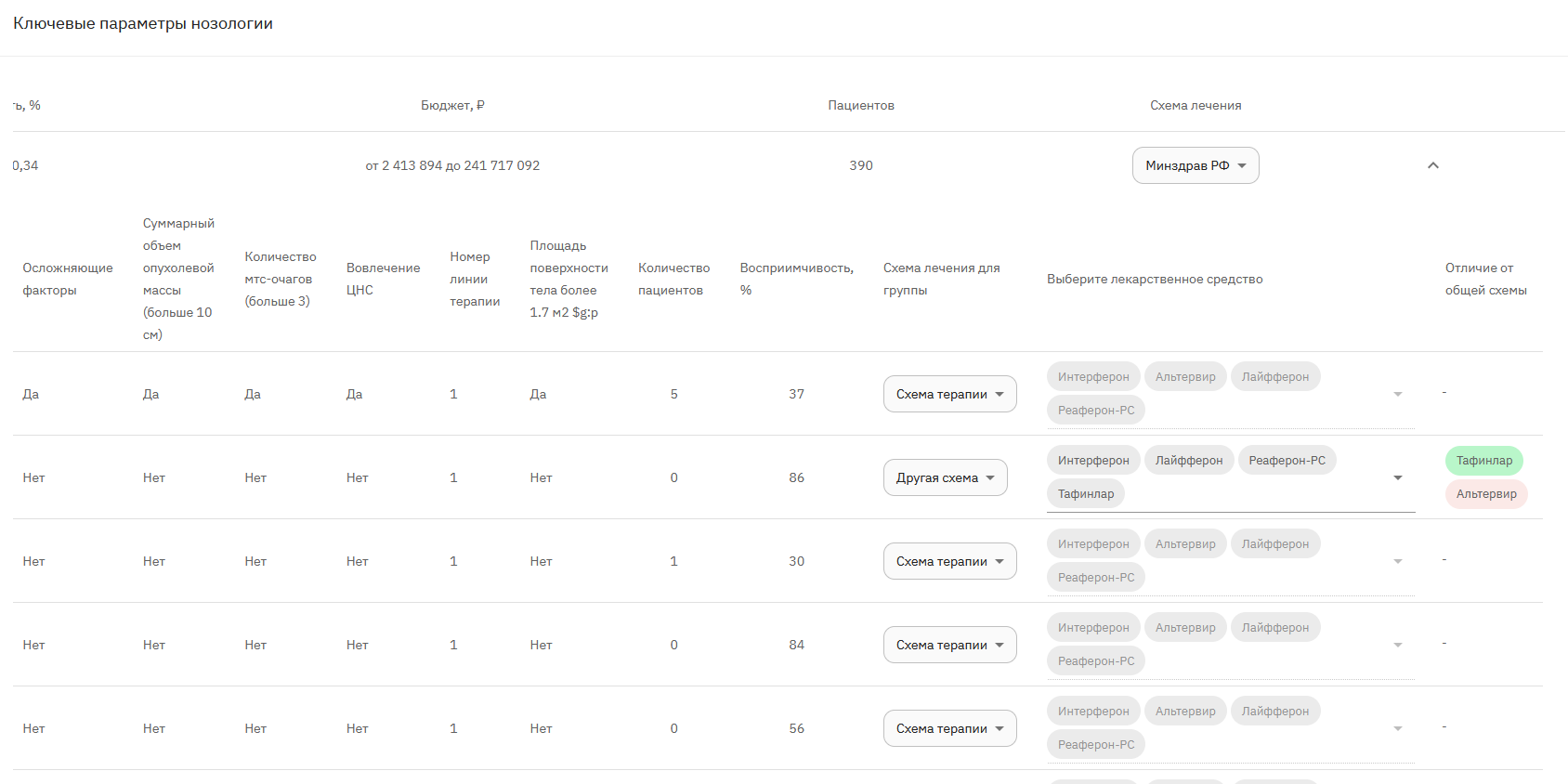This screenshot has height=784, width=1568.
Task: Click Суммарный объем опухолевой массы header
Action: pos(178,279)
